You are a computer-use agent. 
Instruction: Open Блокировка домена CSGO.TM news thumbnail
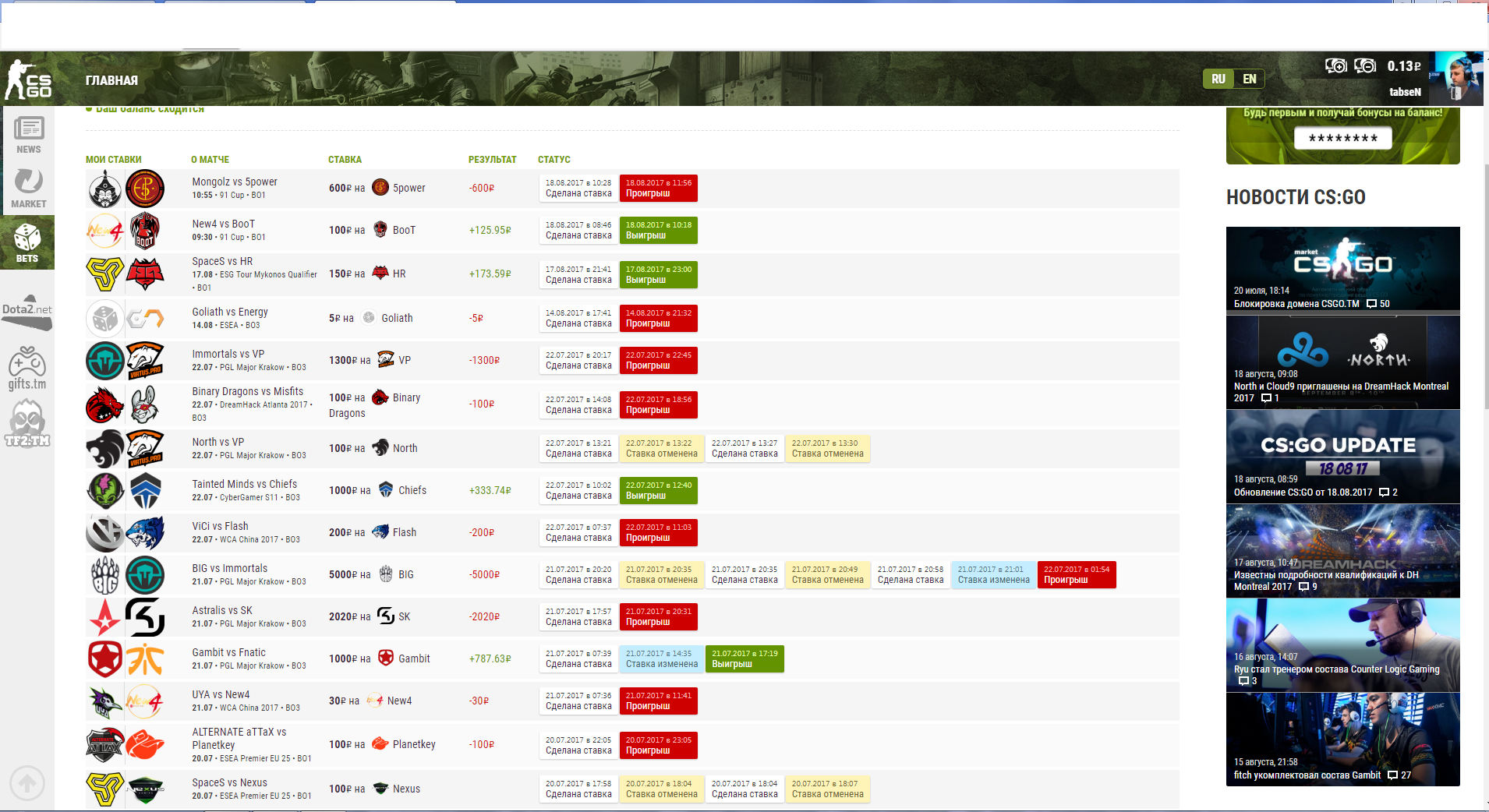point(1343,270)
